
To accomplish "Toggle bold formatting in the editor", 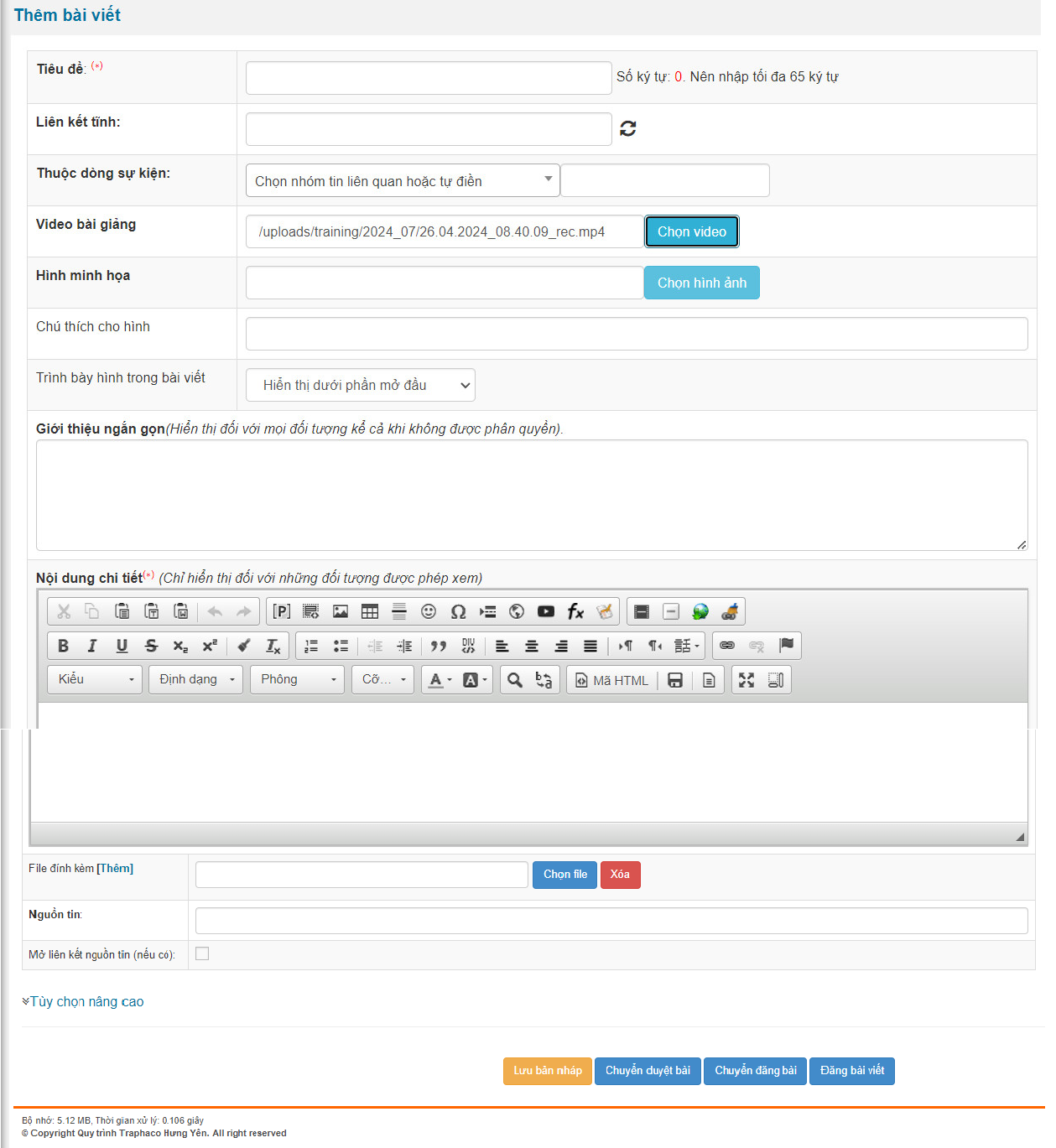I will click(64, 646).
